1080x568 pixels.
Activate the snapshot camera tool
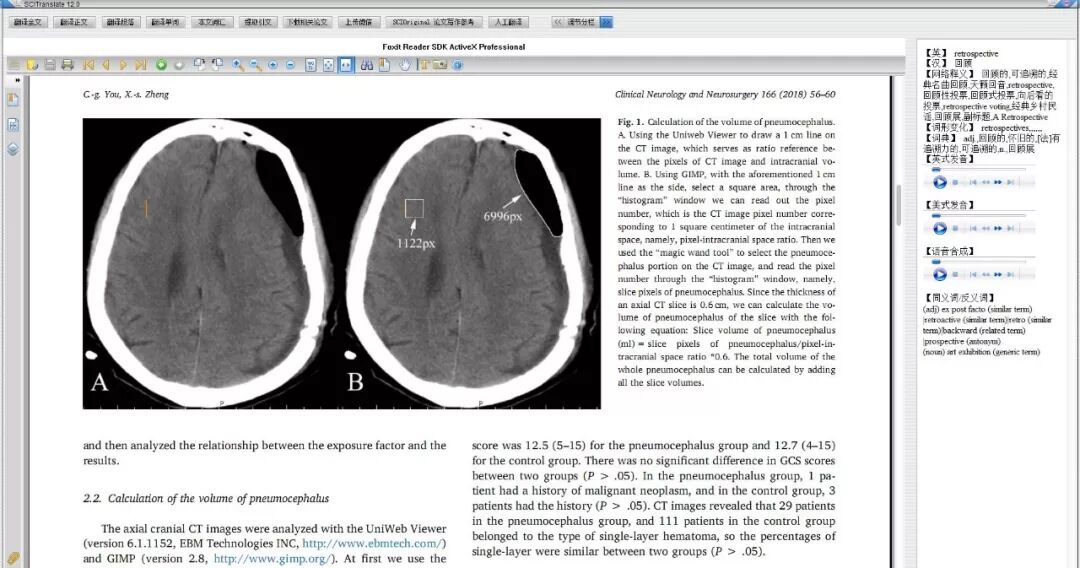pyautogui.click(x=439, y=65)
